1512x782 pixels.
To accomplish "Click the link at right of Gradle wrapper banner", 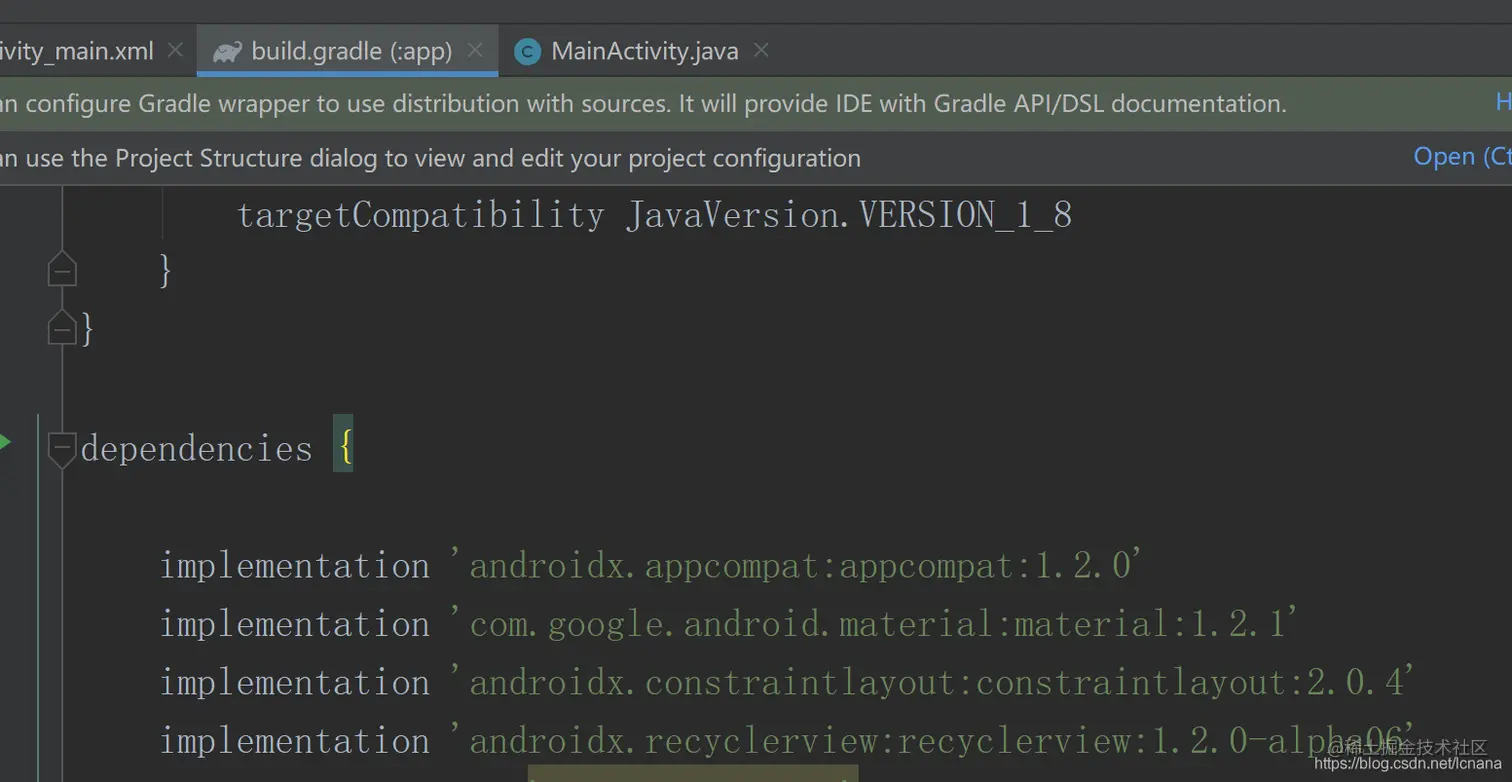I will 1502,102.
